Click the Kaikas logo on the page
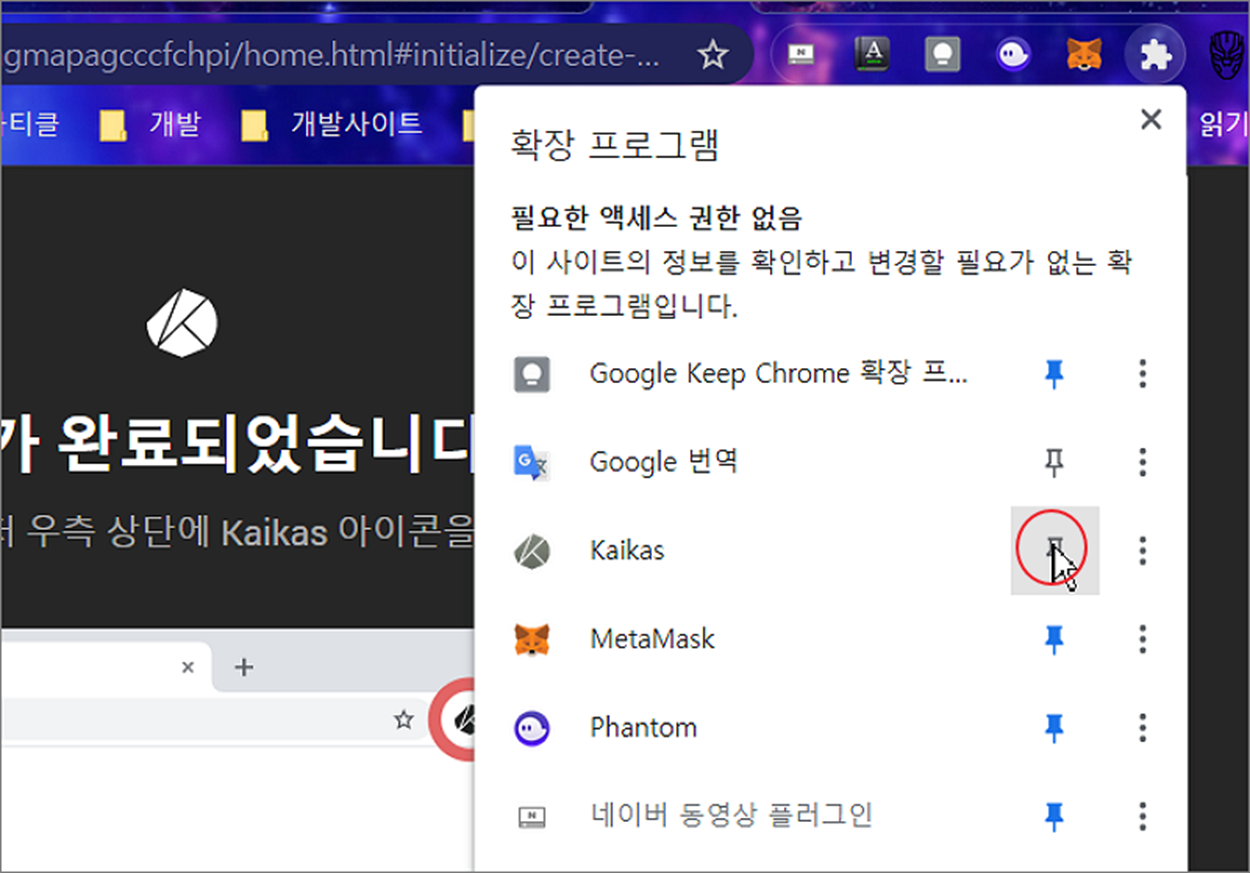The height and width of the screenshot is (873, 1250). point(182,323)
